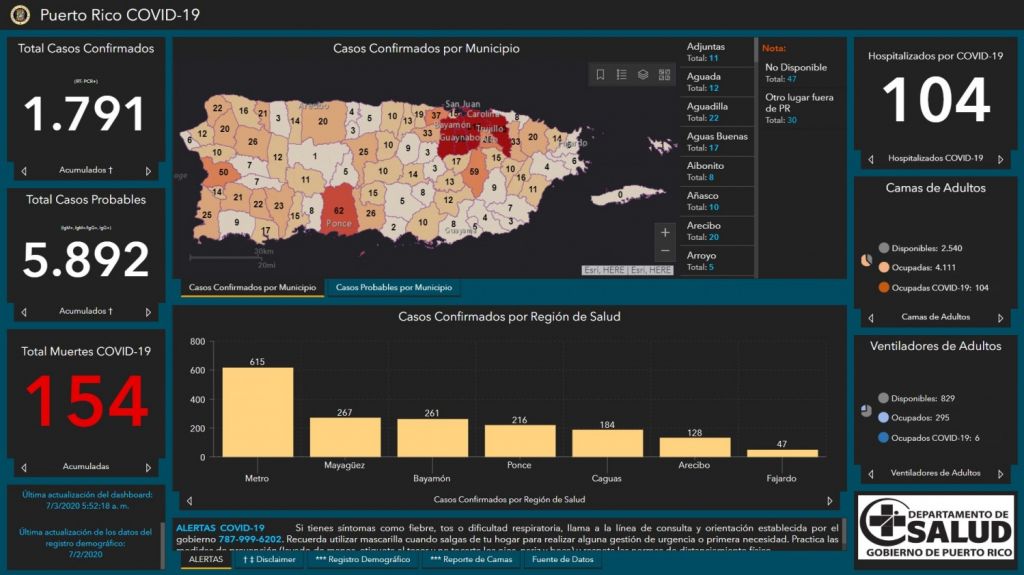Screen dimensions: 1024x575
Task: Zoom in on the map
Action: pos(665,232)
